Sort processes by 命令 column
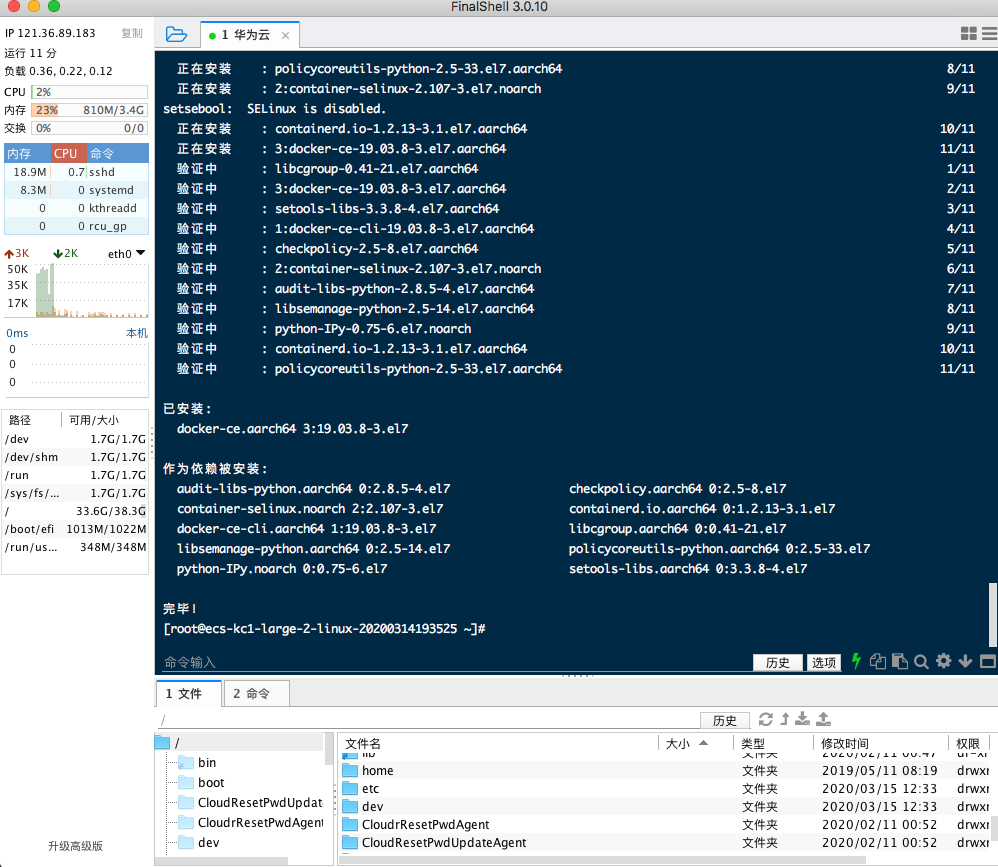Screen dimensions: 998x867 [x=118, y=153]
